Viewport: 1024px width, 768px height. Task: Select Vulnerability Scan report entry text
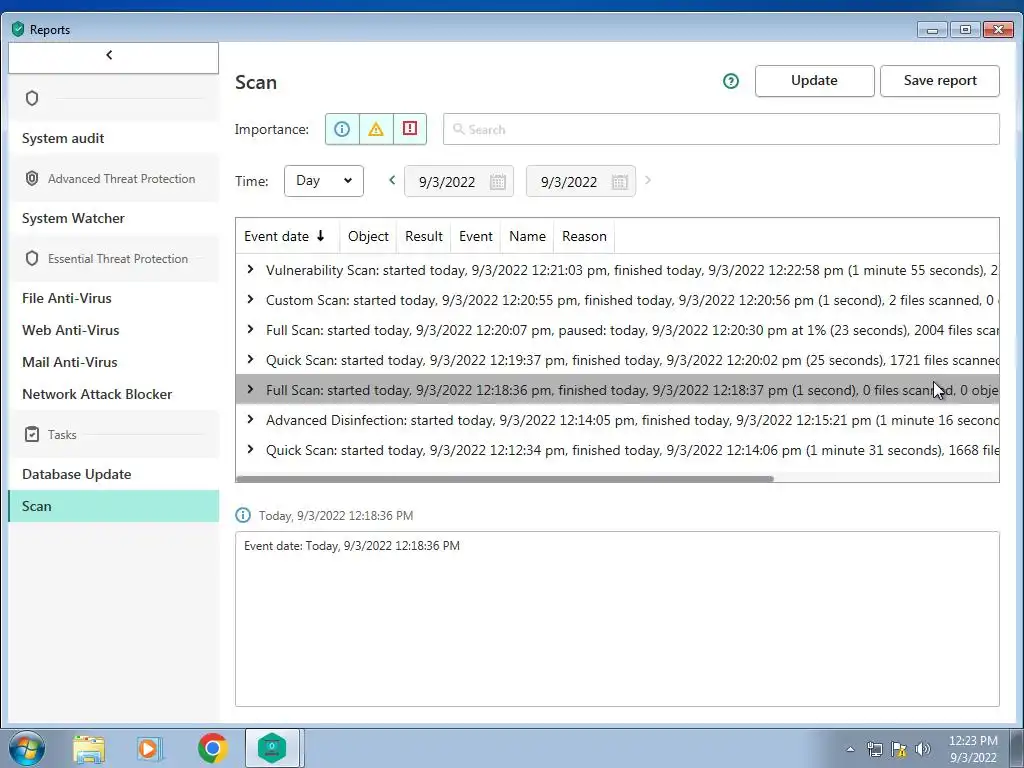coord(632,270)
